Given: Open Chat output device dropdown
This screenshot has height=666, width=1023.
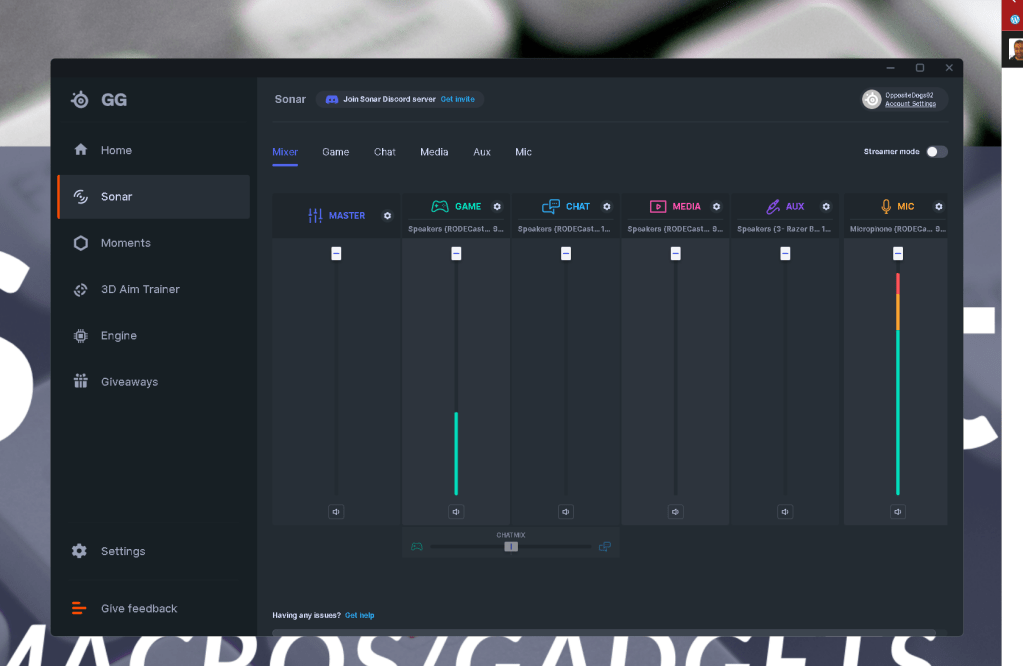Looking at the screenshot, I should 564,229.
